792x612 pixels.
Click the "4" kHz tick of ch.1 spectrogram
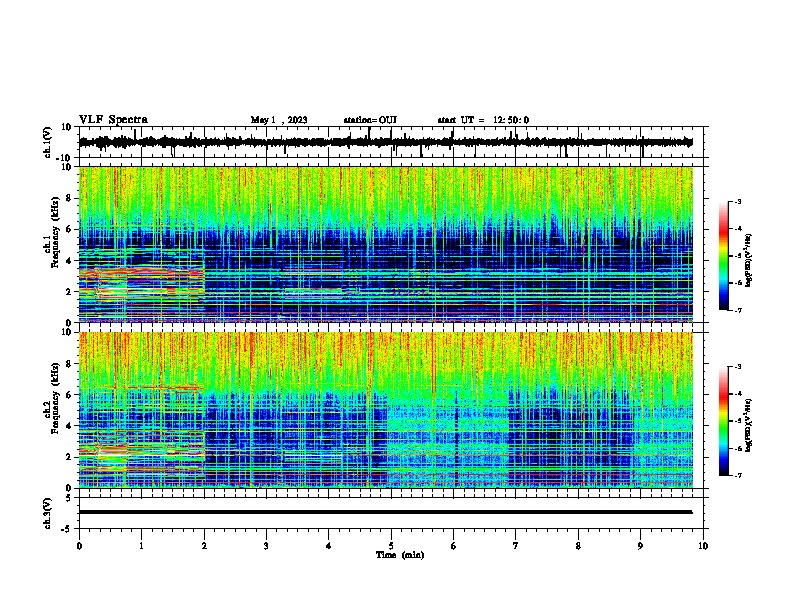pos(69,261)
